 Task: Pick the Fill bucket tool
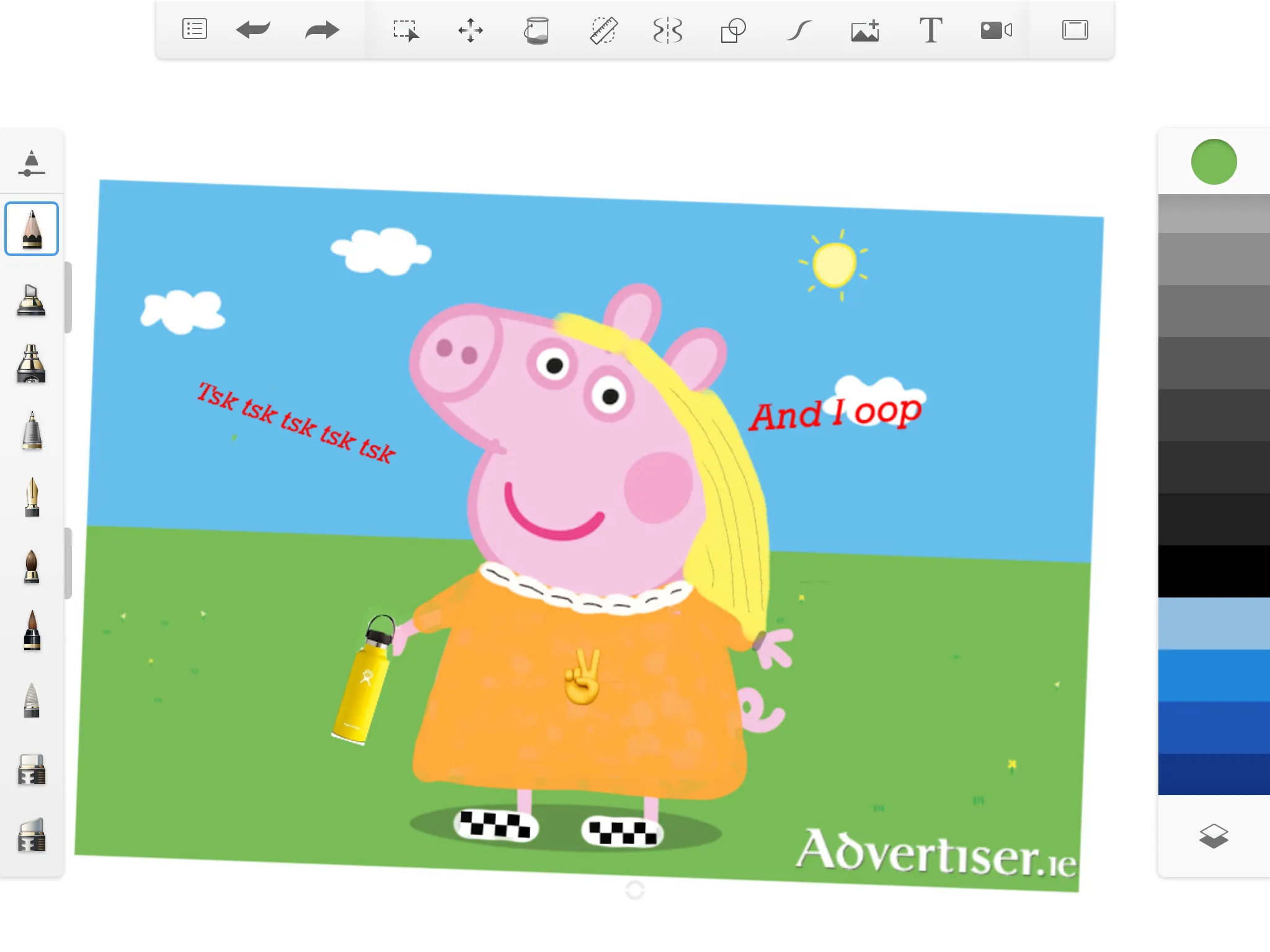pos(536,30)
